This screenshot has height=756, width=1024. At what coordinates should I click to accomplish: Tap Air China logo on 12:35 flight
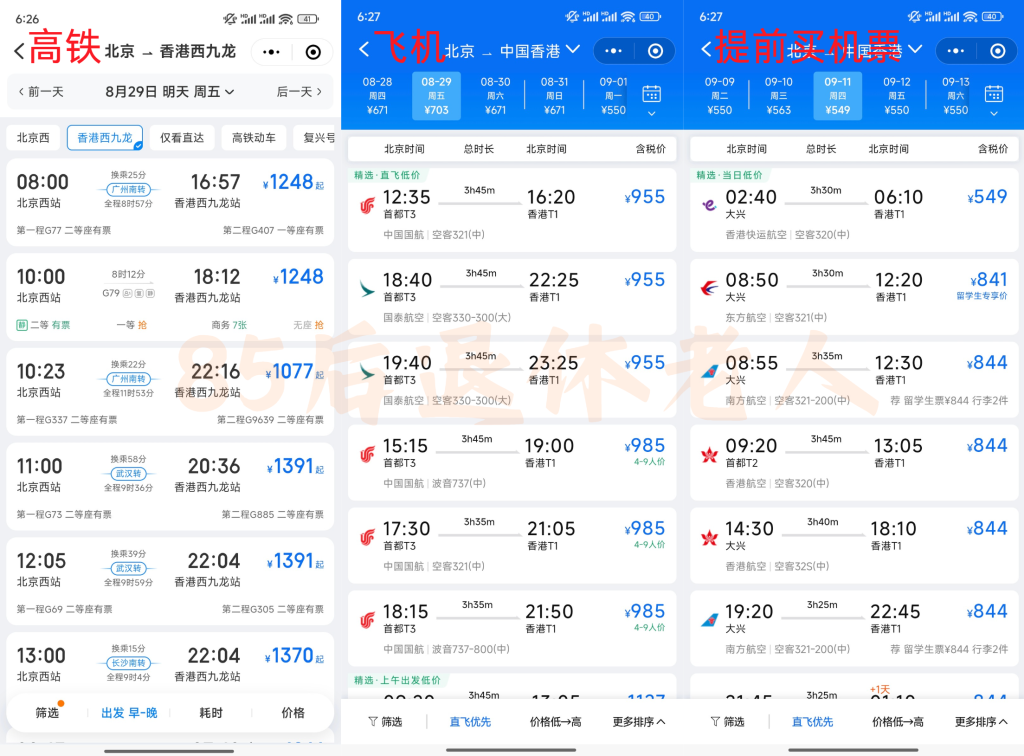(368, 206)
